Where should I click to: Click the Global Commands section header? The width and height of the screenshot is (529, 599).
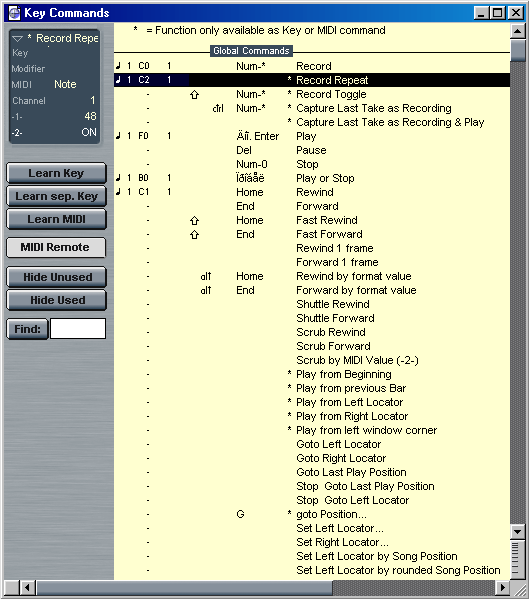[x=251, y=51]
